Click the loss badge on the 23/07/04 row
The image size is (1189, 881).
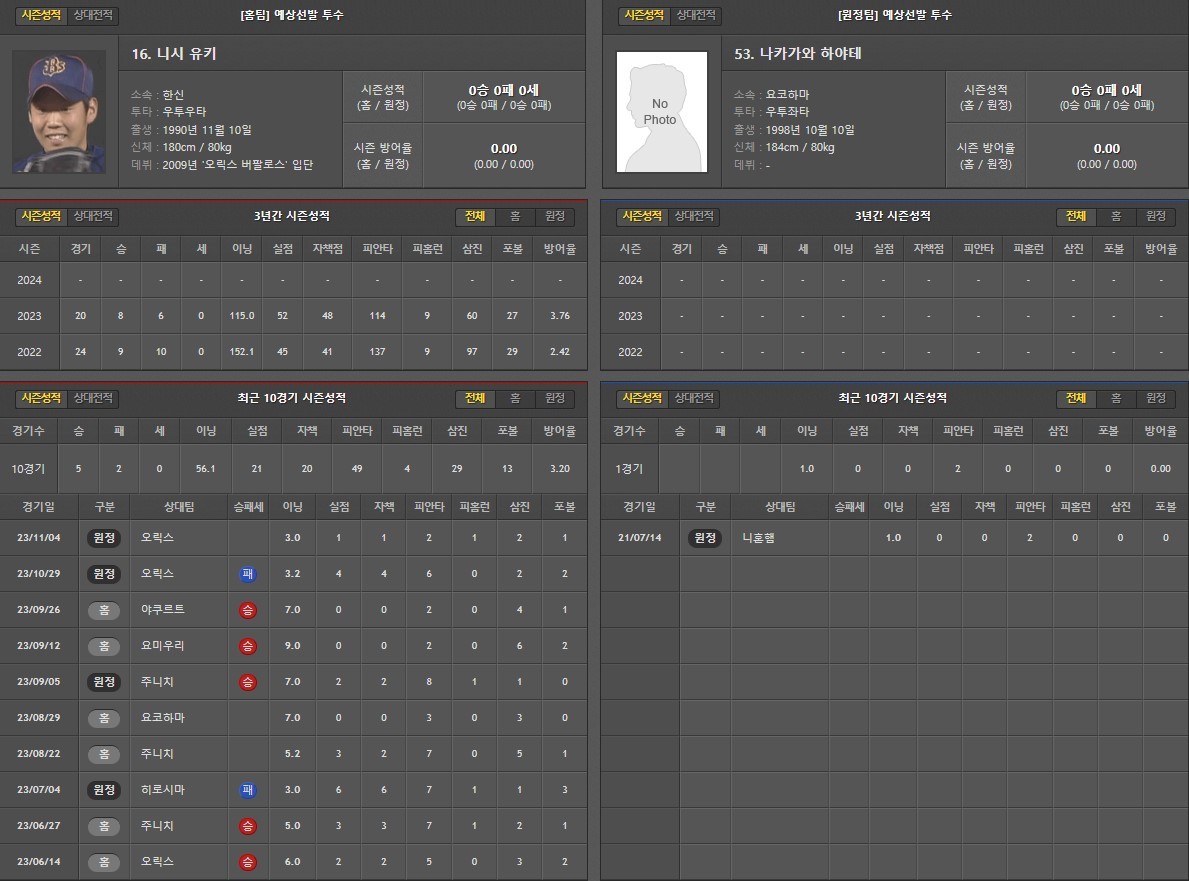[248, 790]
